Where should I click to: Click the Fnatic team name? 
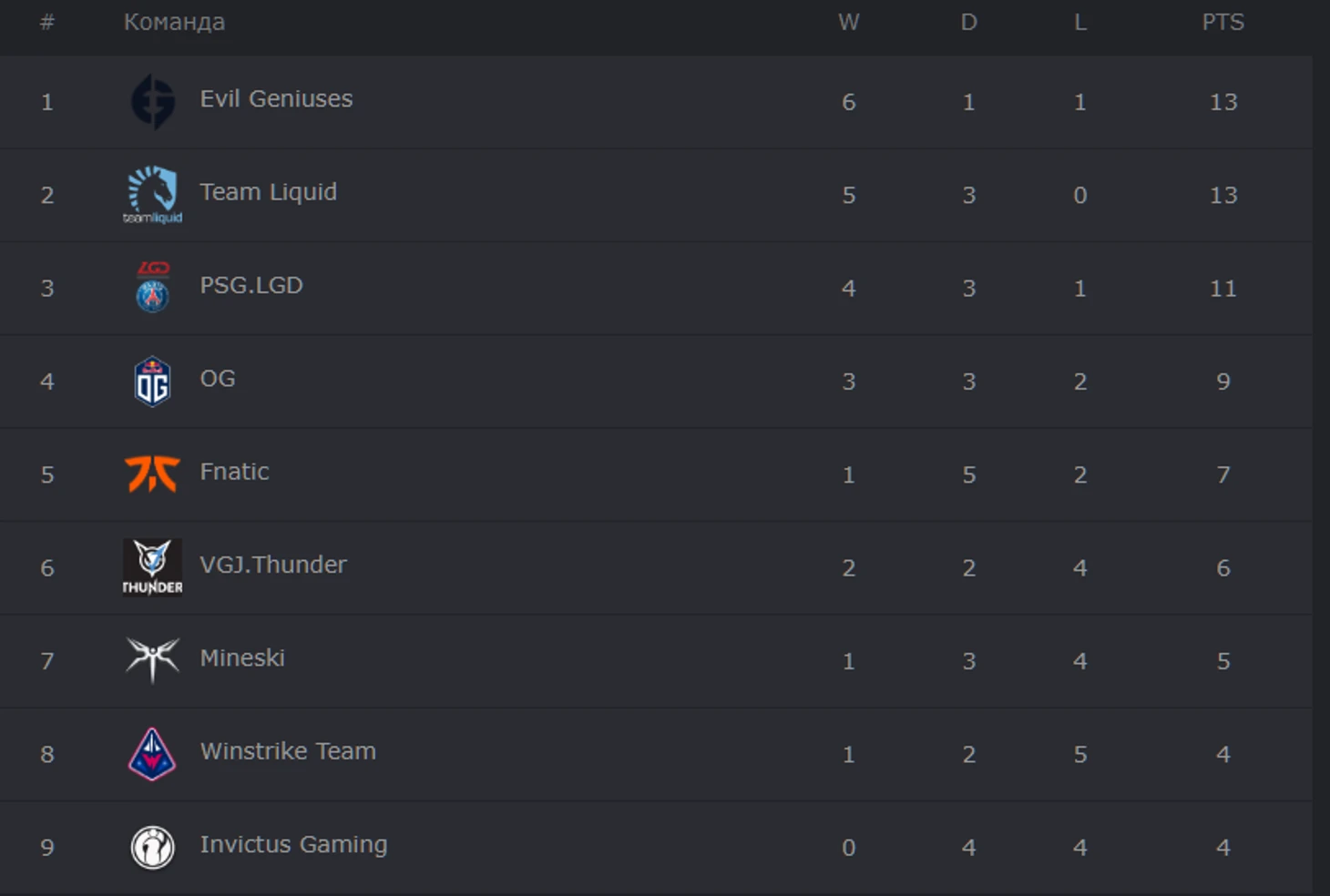click(x=234, y=472)
